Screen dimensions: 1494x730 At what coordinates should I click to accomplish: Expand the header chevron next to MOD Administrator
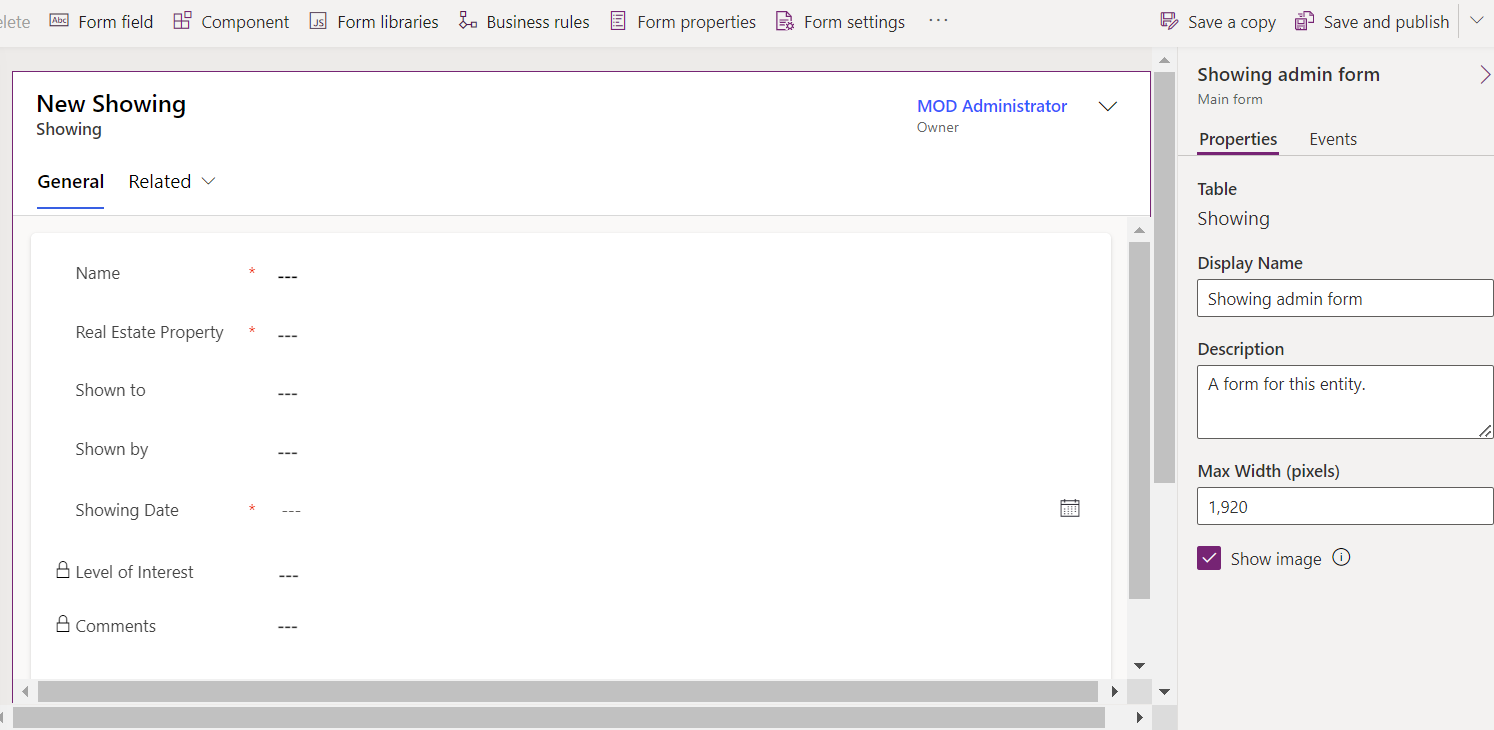point(1108,107)
